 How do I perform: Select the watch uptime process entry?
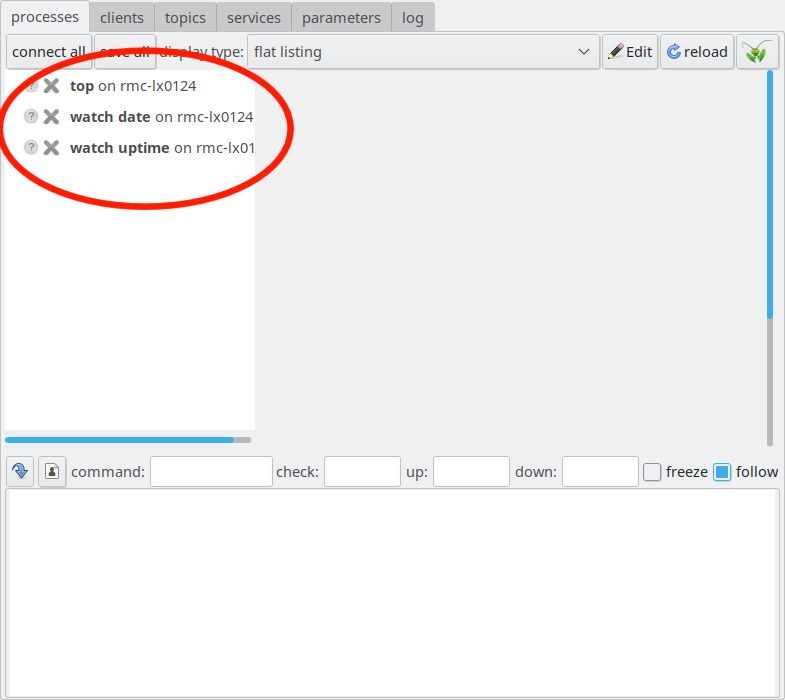(162, 148)
